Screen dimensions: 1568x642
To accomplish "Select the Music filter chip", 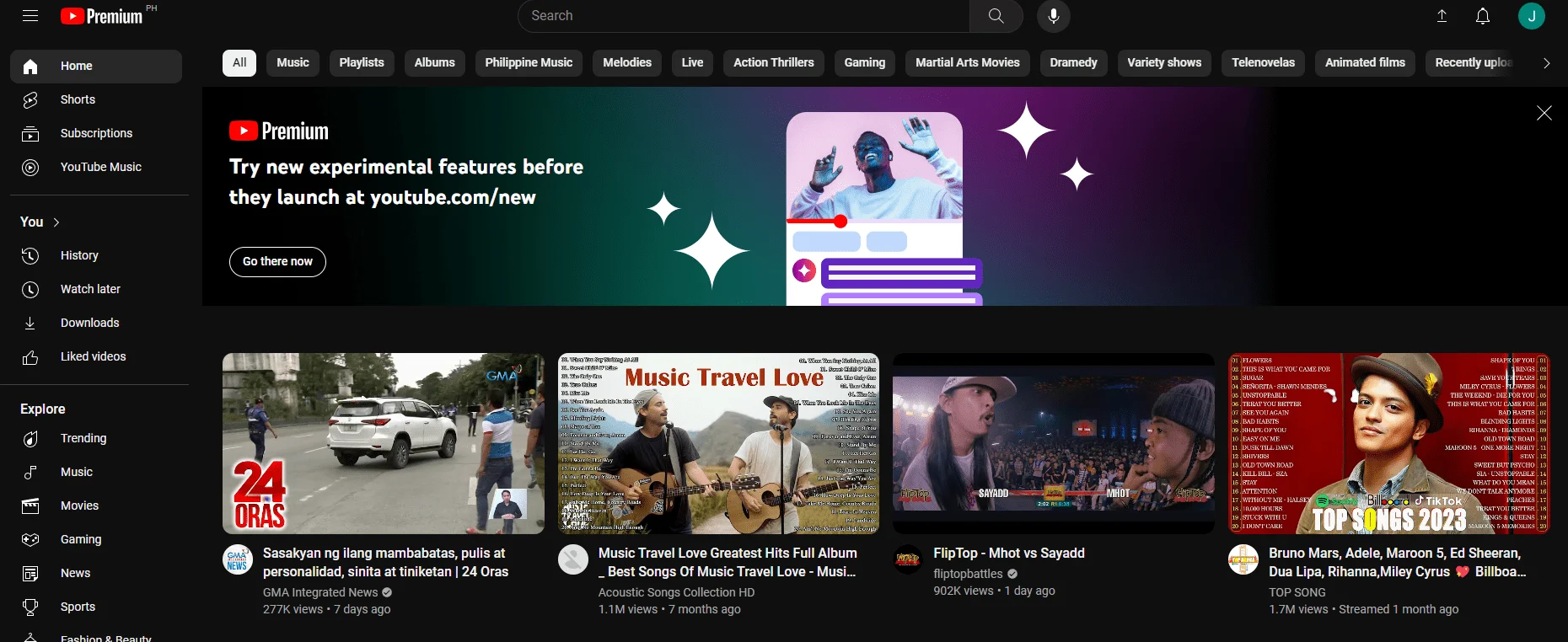I will pyautogui.click(x=293, y=63).
